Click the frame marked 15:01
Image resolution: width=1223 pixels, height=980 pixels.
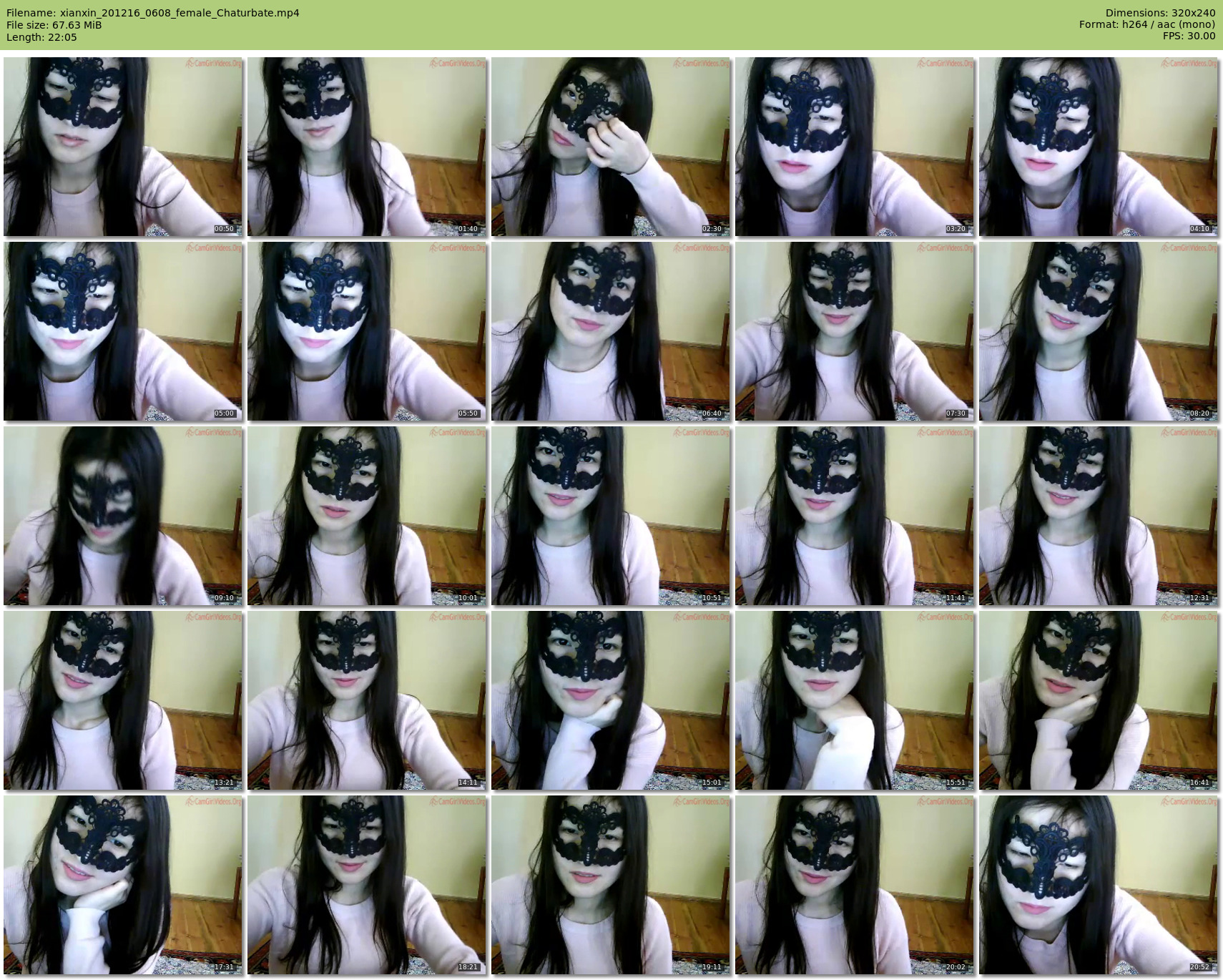coord(611,700)
